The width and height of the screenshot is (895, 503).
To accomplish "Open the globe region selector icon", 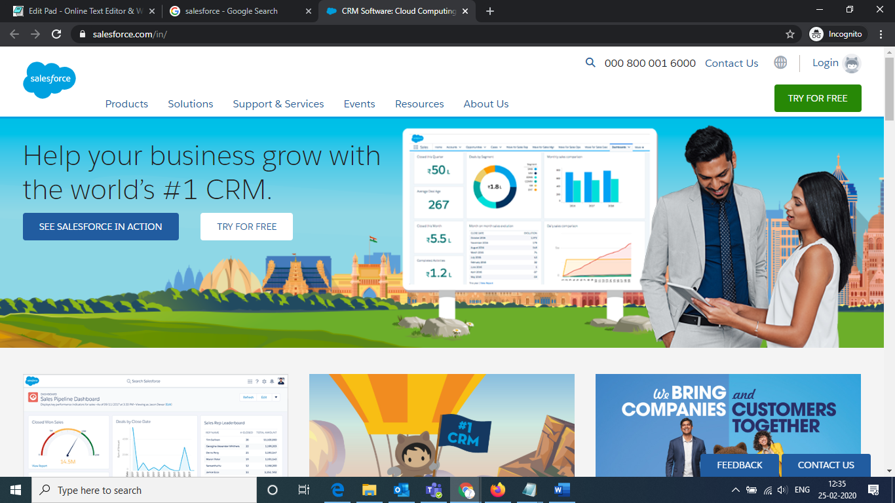I will pos(780,62).
